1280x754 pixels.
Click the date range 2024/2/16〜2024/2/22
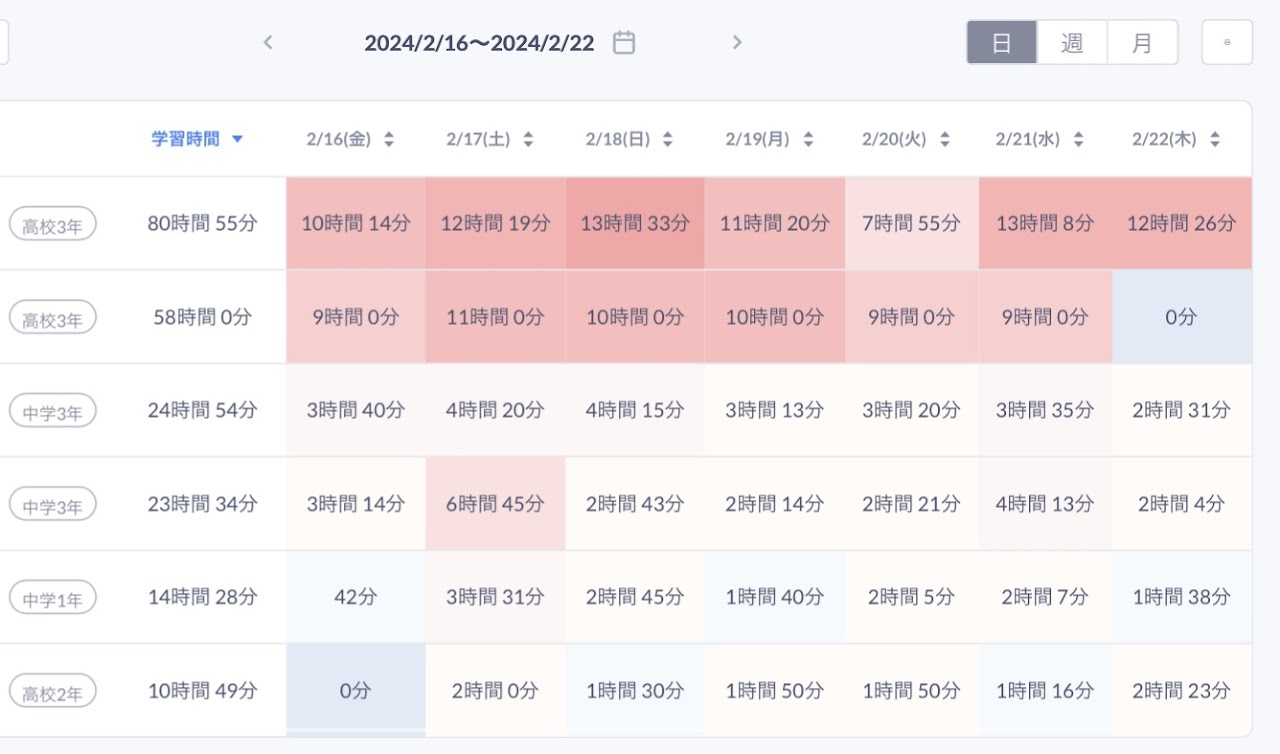tap(479, 43)
